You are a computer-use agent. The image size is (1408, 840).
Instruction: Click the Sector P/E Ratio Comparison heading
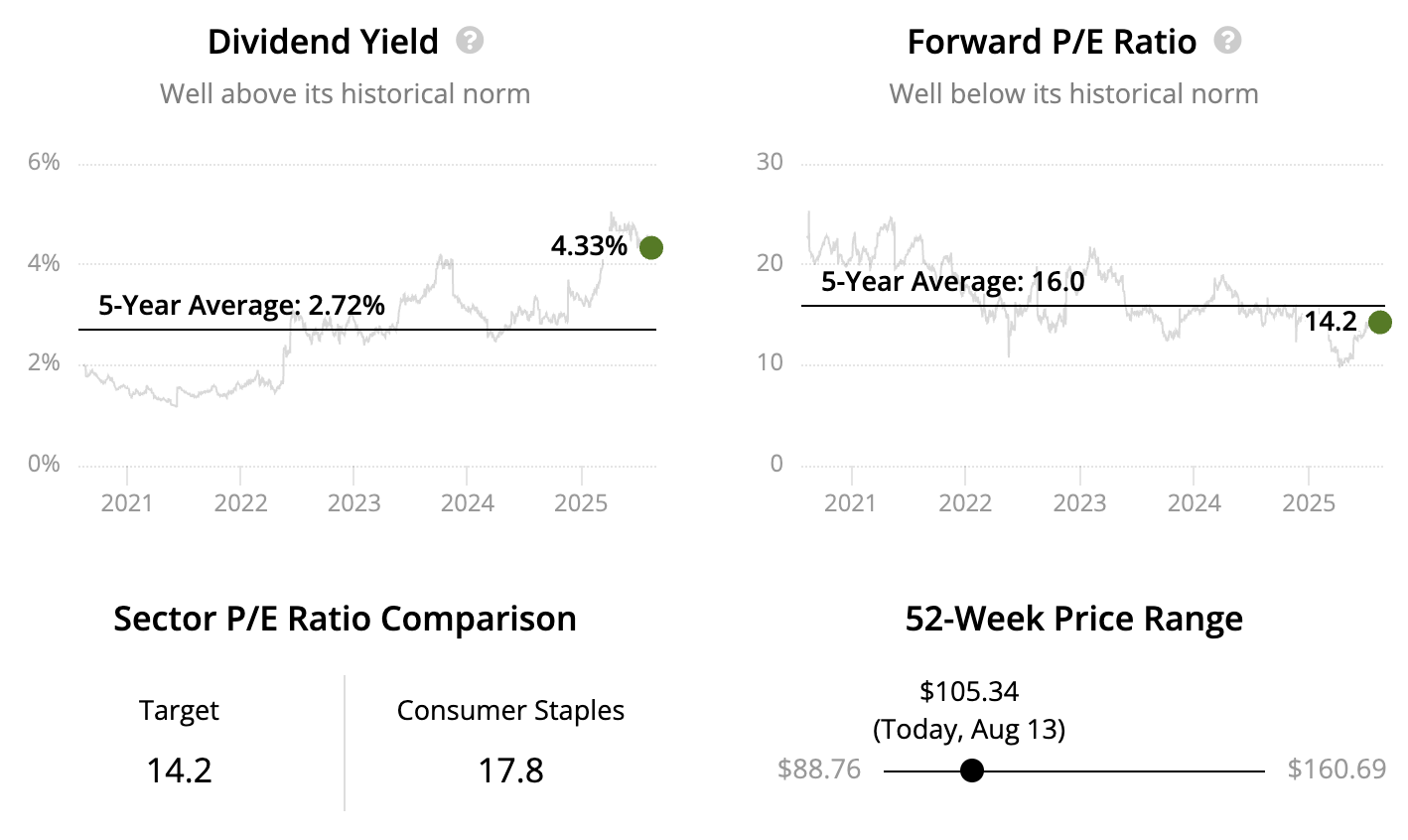pyautogui.click(x=345, y=619)
